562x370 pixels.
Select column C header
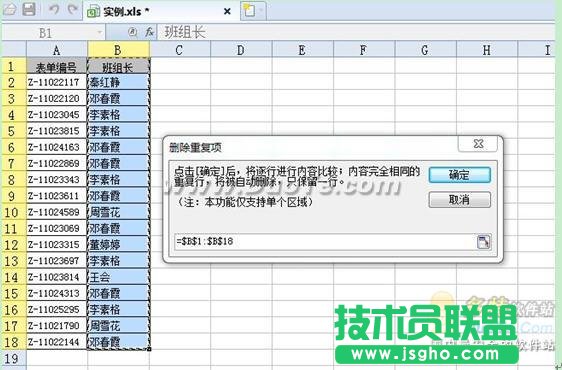(x=180, y=50)
